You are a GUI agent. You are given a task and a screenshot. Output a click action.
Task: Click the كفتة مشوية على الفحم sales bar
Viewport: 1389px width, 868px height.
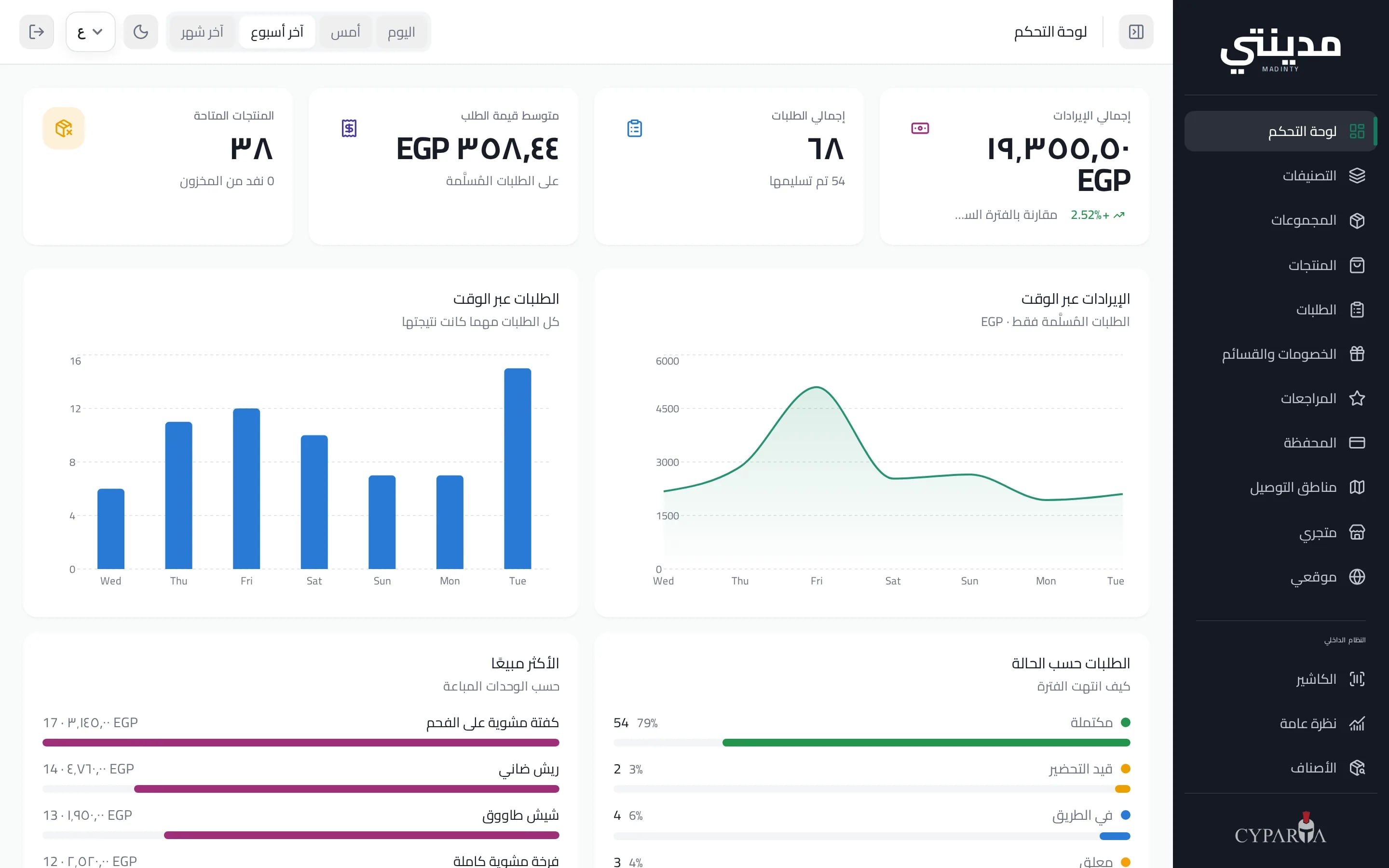point(301,743)
